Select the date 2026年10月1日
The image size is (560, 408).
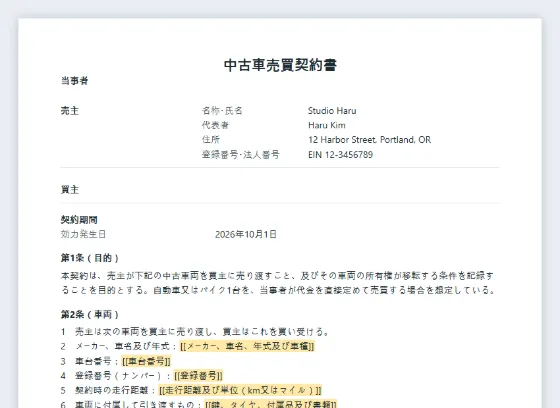click(x=246, y=234)
